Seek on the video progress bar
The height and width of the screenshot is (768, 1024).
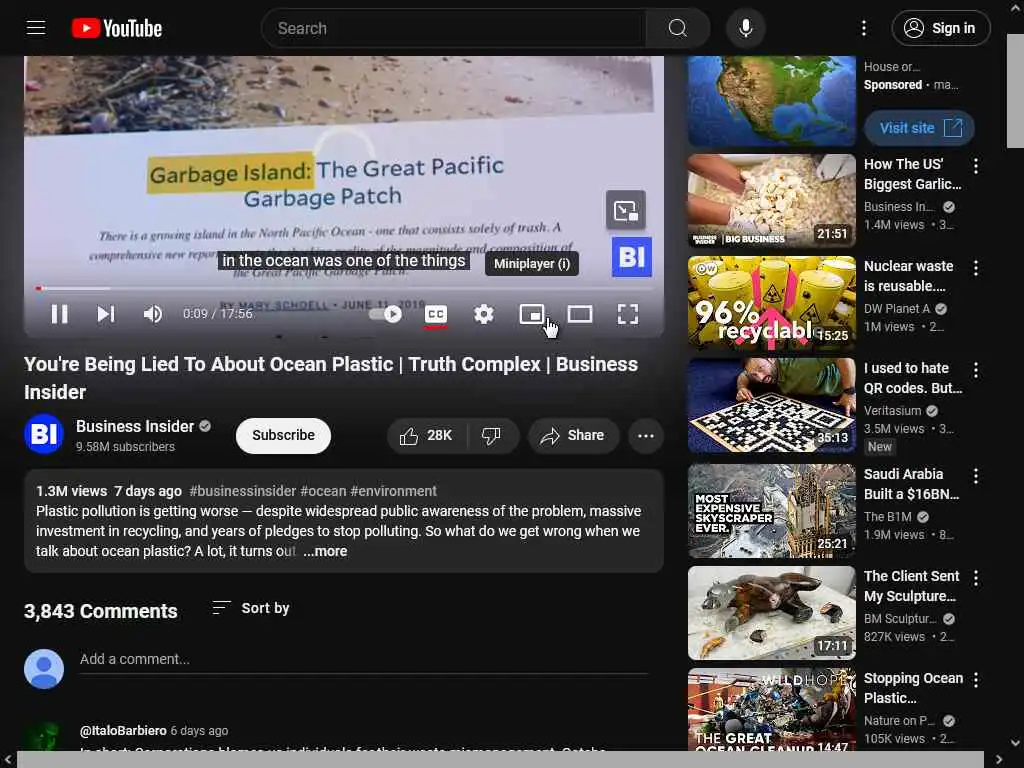tap(344, 288)
